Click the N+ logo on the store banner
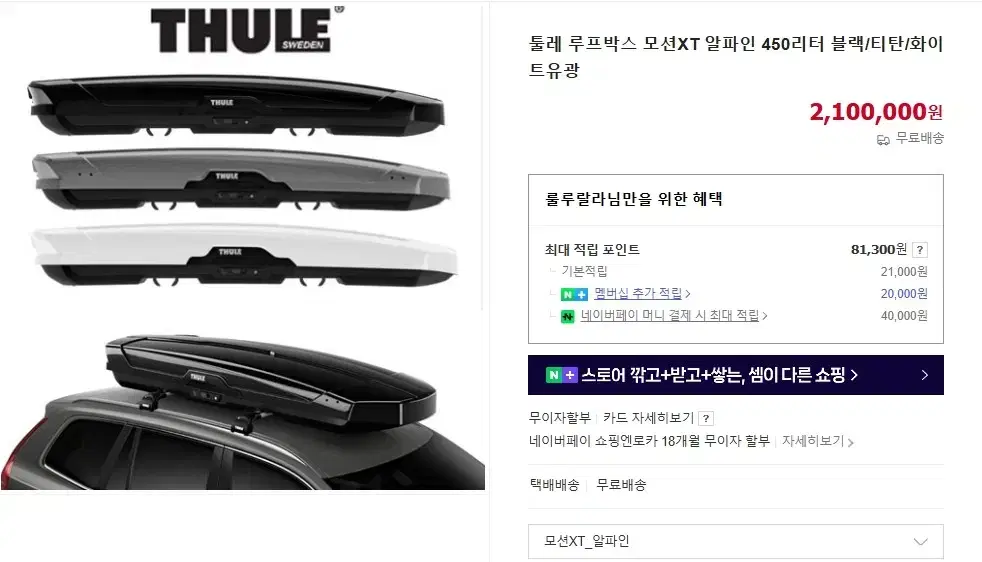This screenshot has height=562, width=982. coord(561,375)
